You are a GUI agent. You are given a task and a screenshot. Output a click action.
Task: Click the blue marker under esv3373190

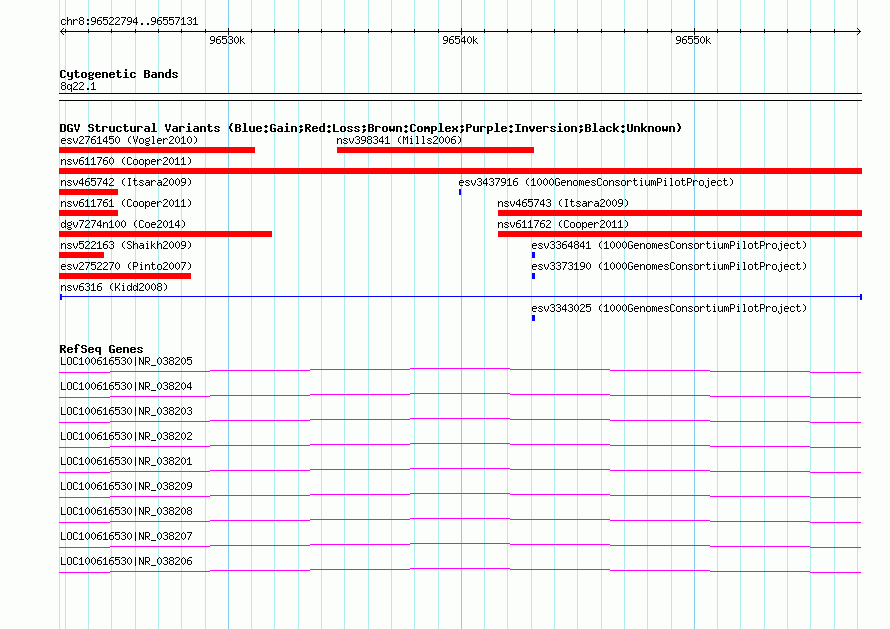[x=534, y=276]
